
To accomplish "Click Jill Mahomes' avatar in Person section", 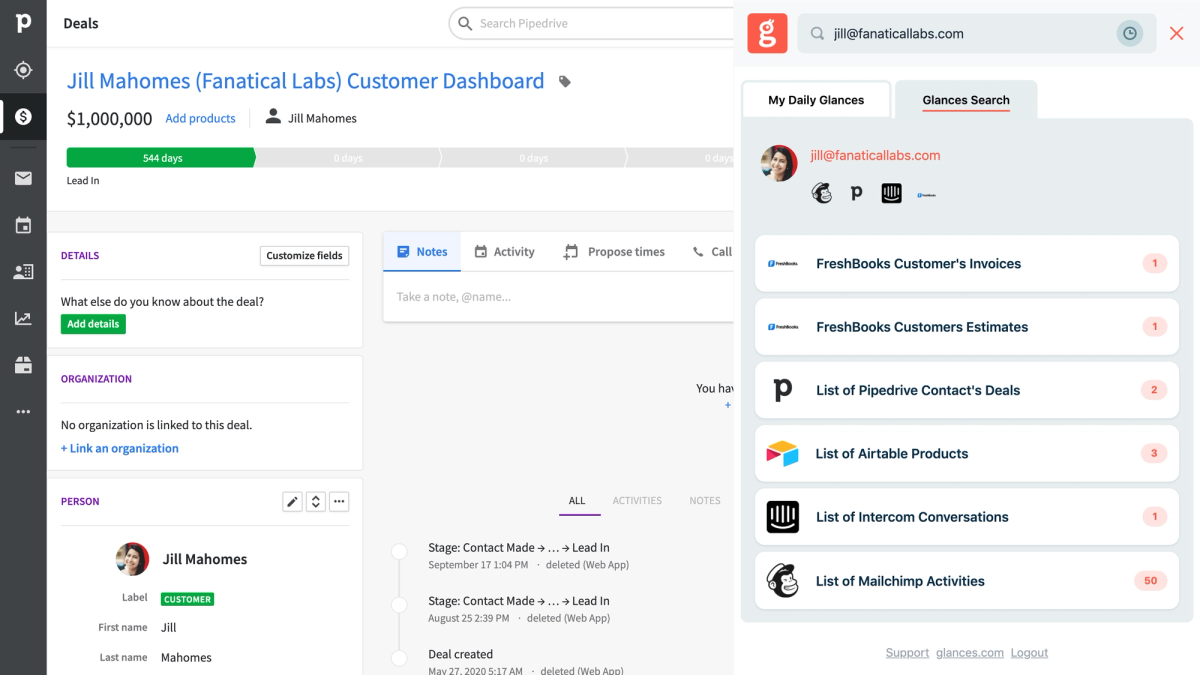I will 133,559.
